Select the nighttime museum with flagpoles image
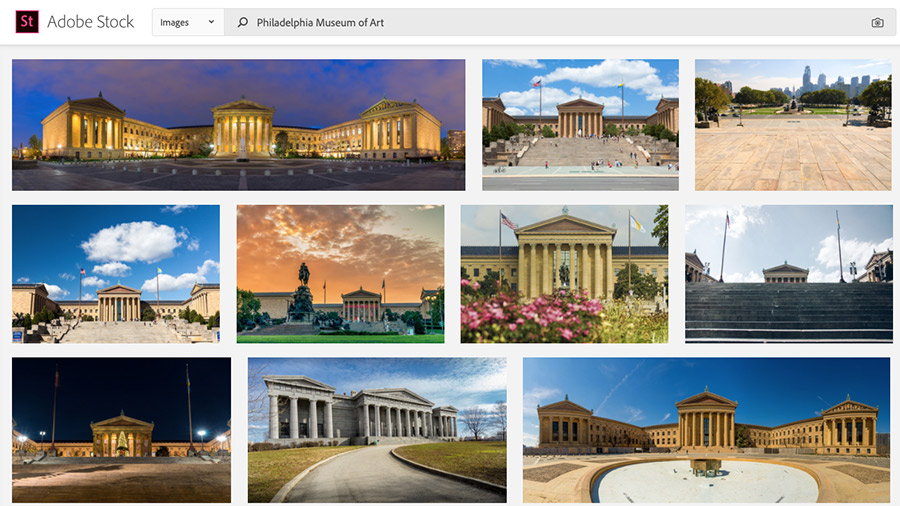 tap(122, 430)
